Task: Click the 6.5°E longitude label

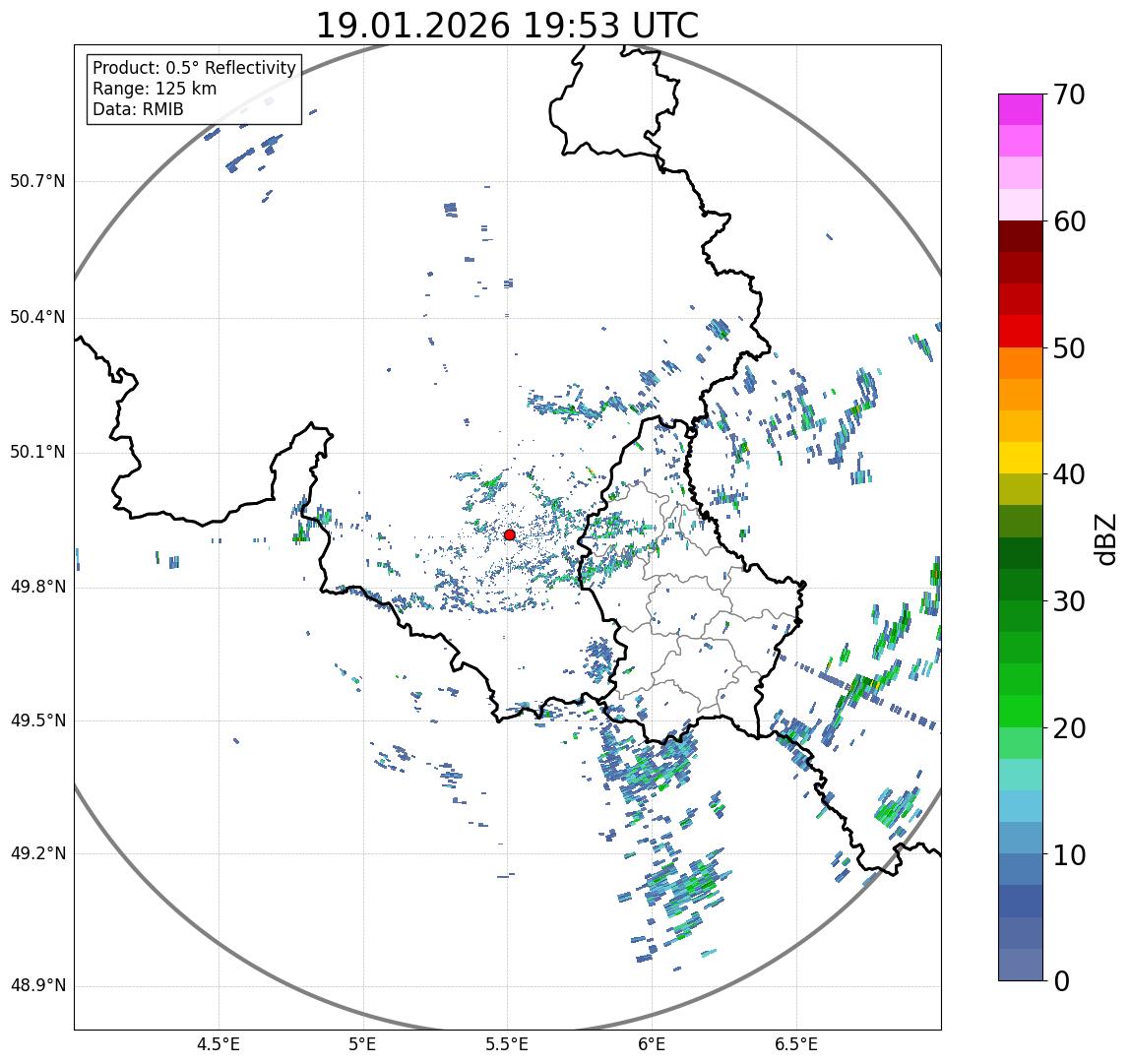Action: click(797, 1044)
